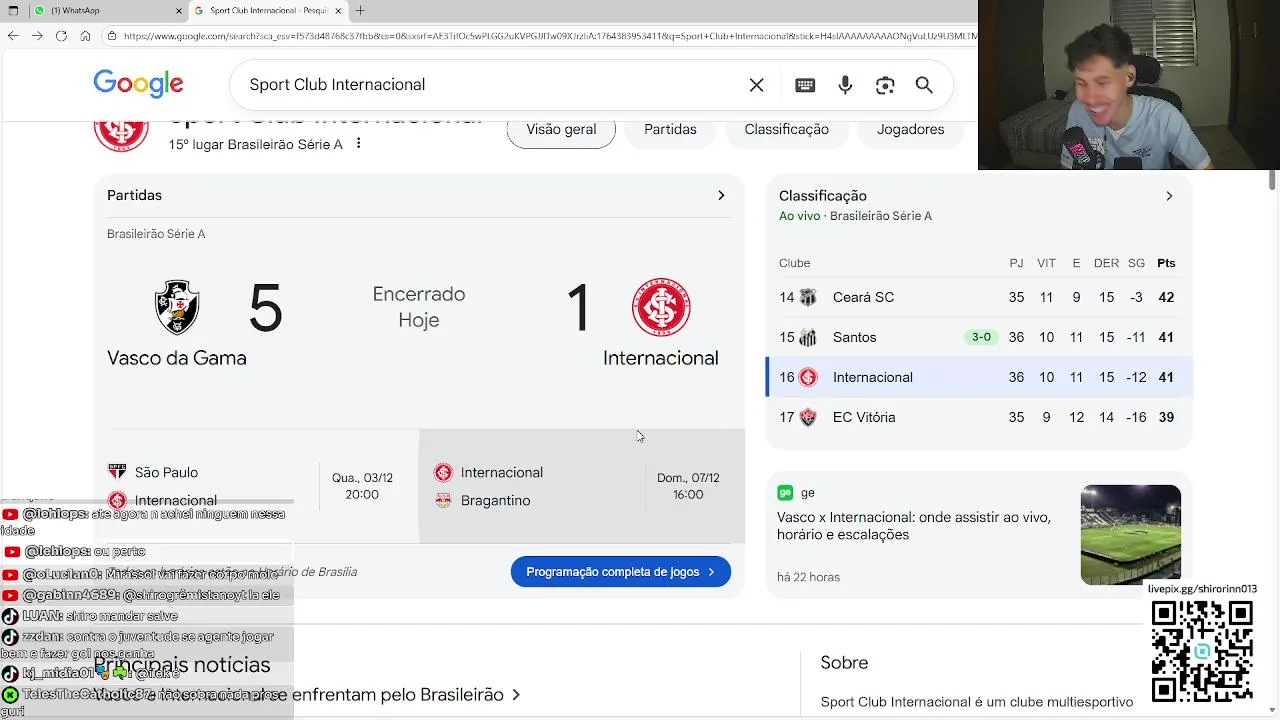Open a new browser tab with the plus
1280x720 pixels.
coord(360,11)
